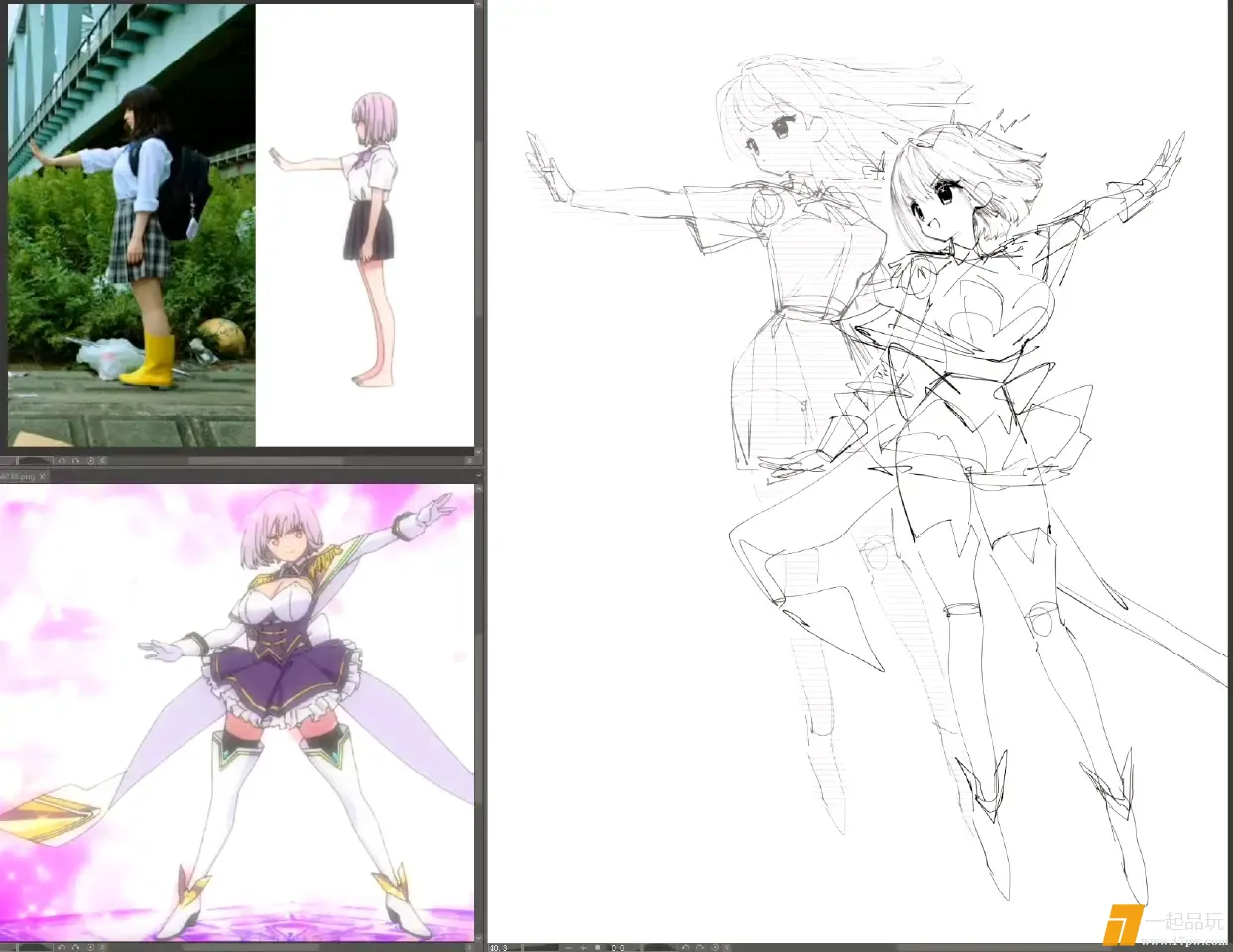Rotate main canvas right with clockwise icon
The width and height of the screenshot is (1233, 952).
(700, 948)
